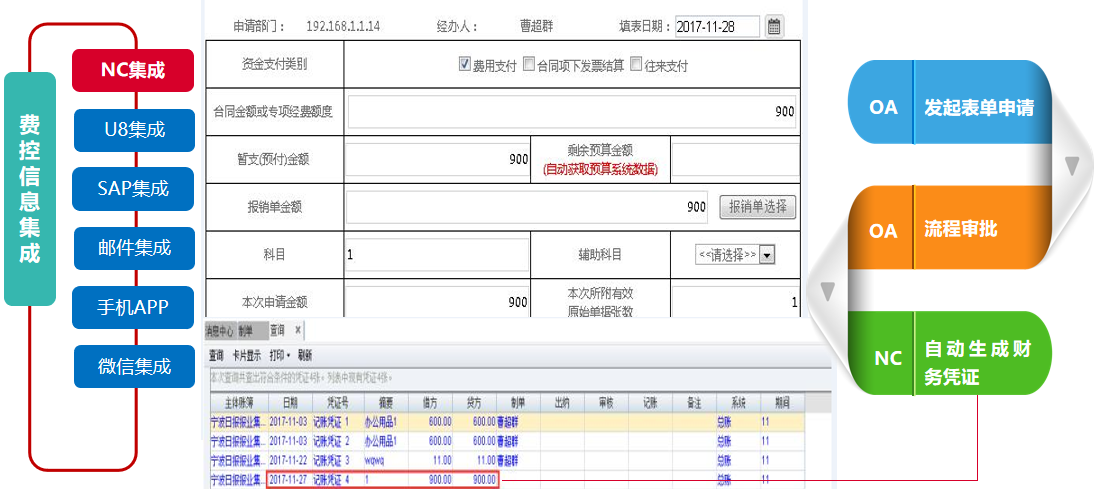Enable the 往来支付 checkbox
Screen dimensions: 1094x495
[x=636, y=65]
